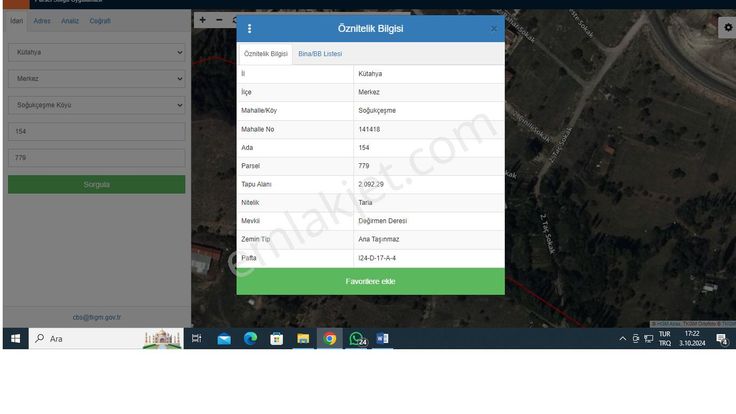Select the Öznitelik Bilgisi tab
736x414 pixels.
pos(266,54)
